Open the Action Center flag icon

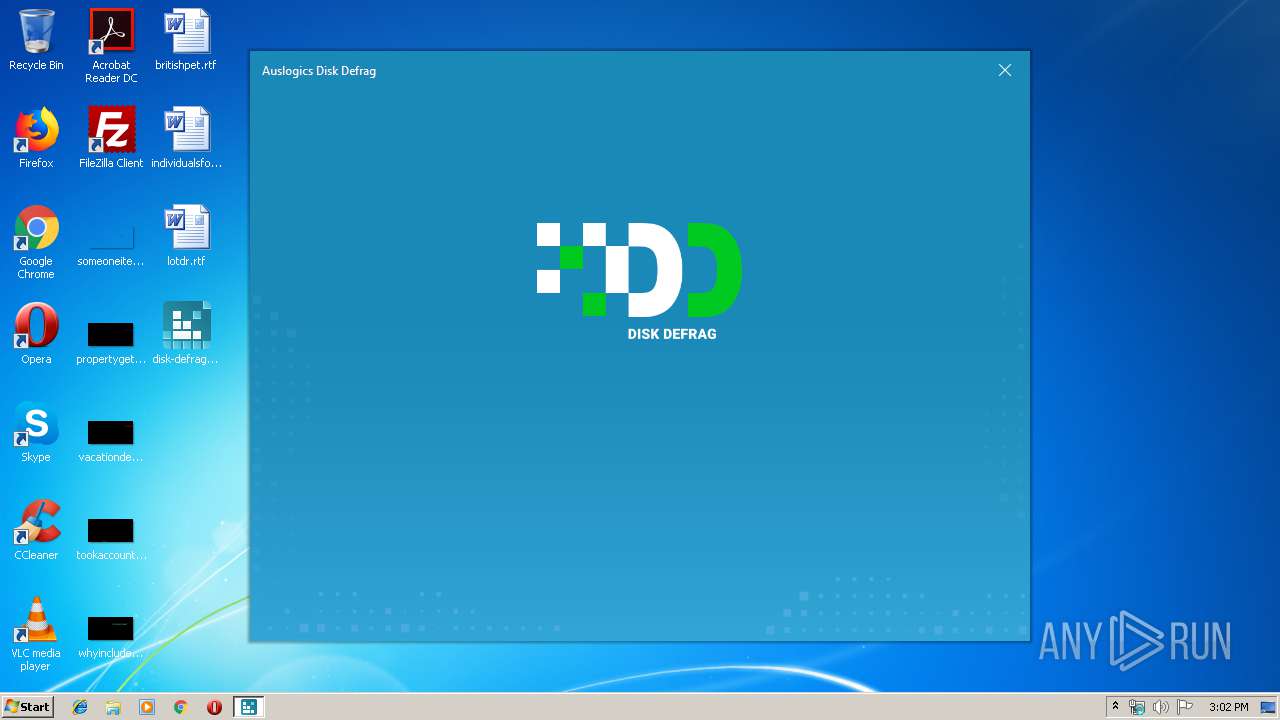click(1185, 707)
